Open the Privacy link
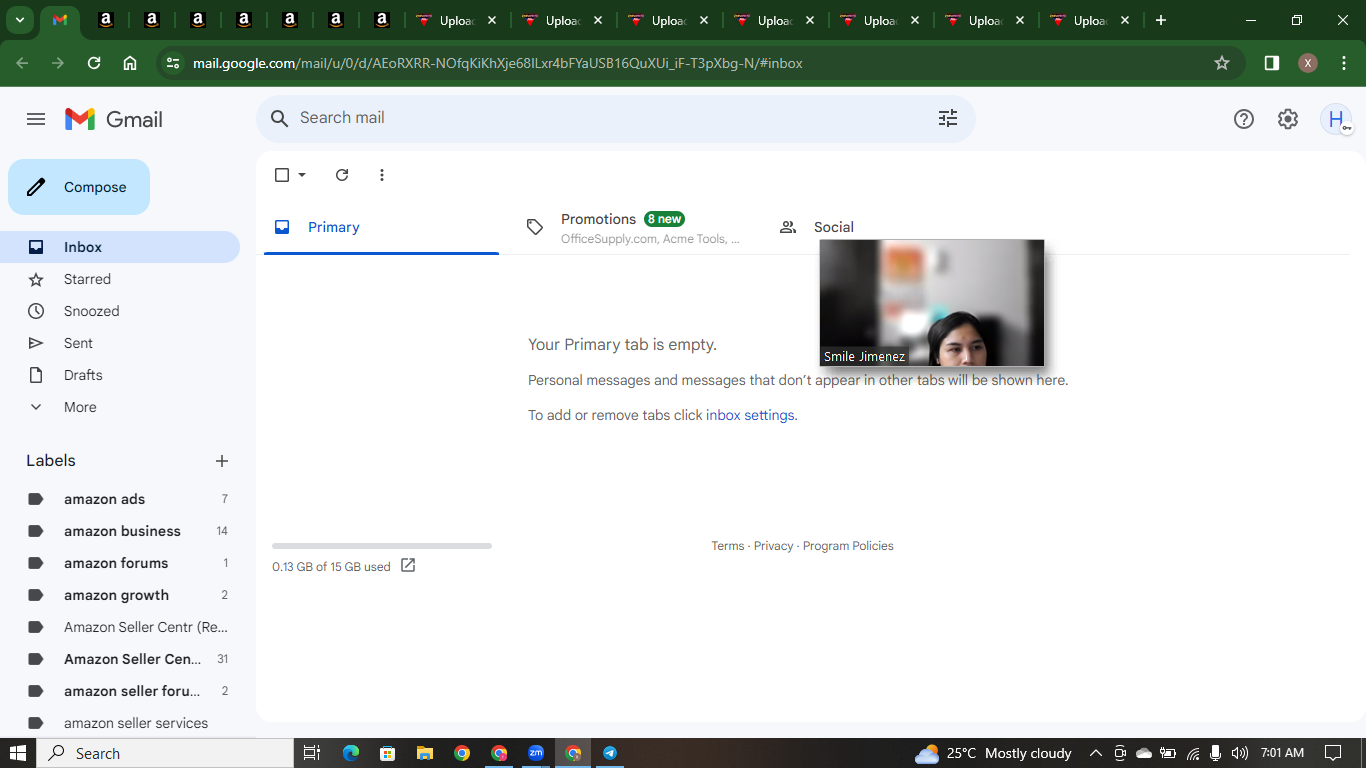Image resolution: width=1366 pixels, height=768 pixels. point(773,546)
